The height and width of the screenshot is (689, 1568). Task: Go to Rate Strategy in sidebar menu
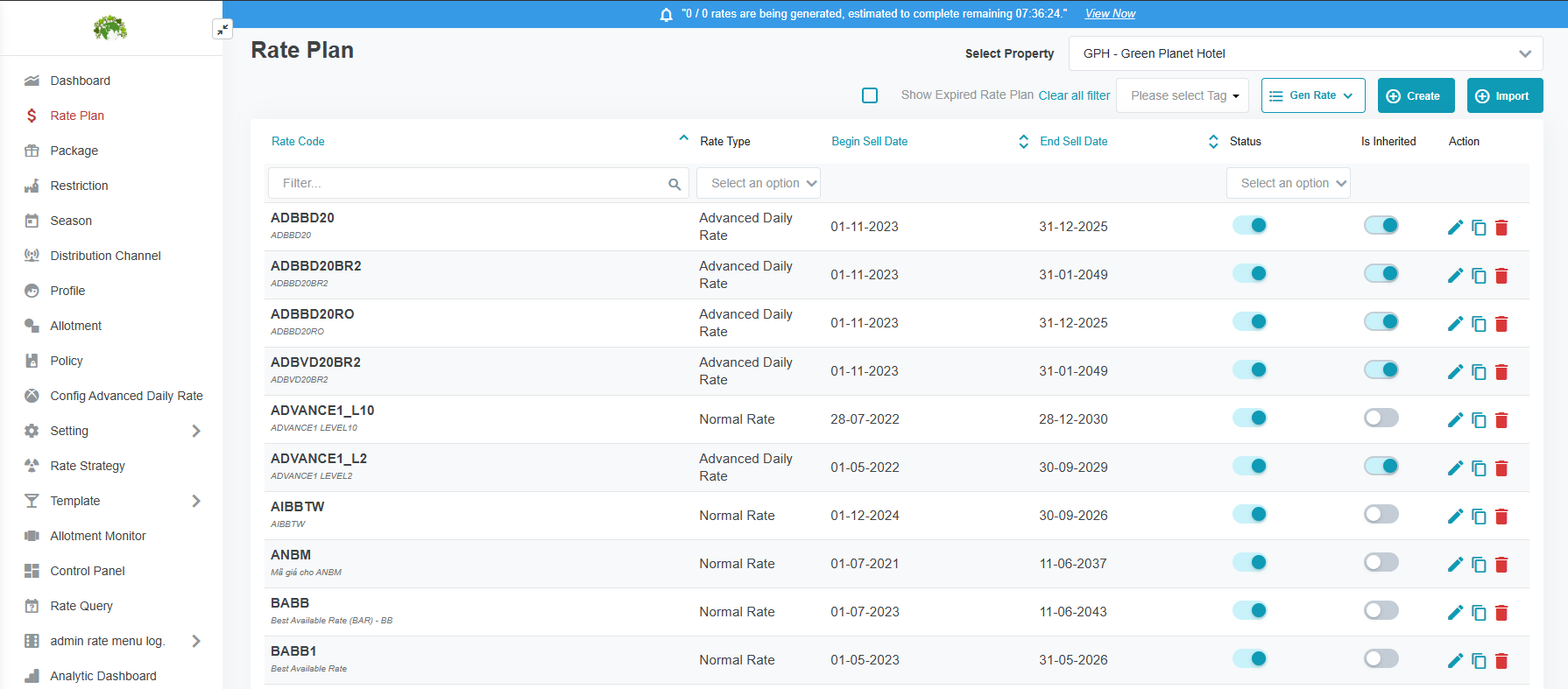tap(88, 466)
